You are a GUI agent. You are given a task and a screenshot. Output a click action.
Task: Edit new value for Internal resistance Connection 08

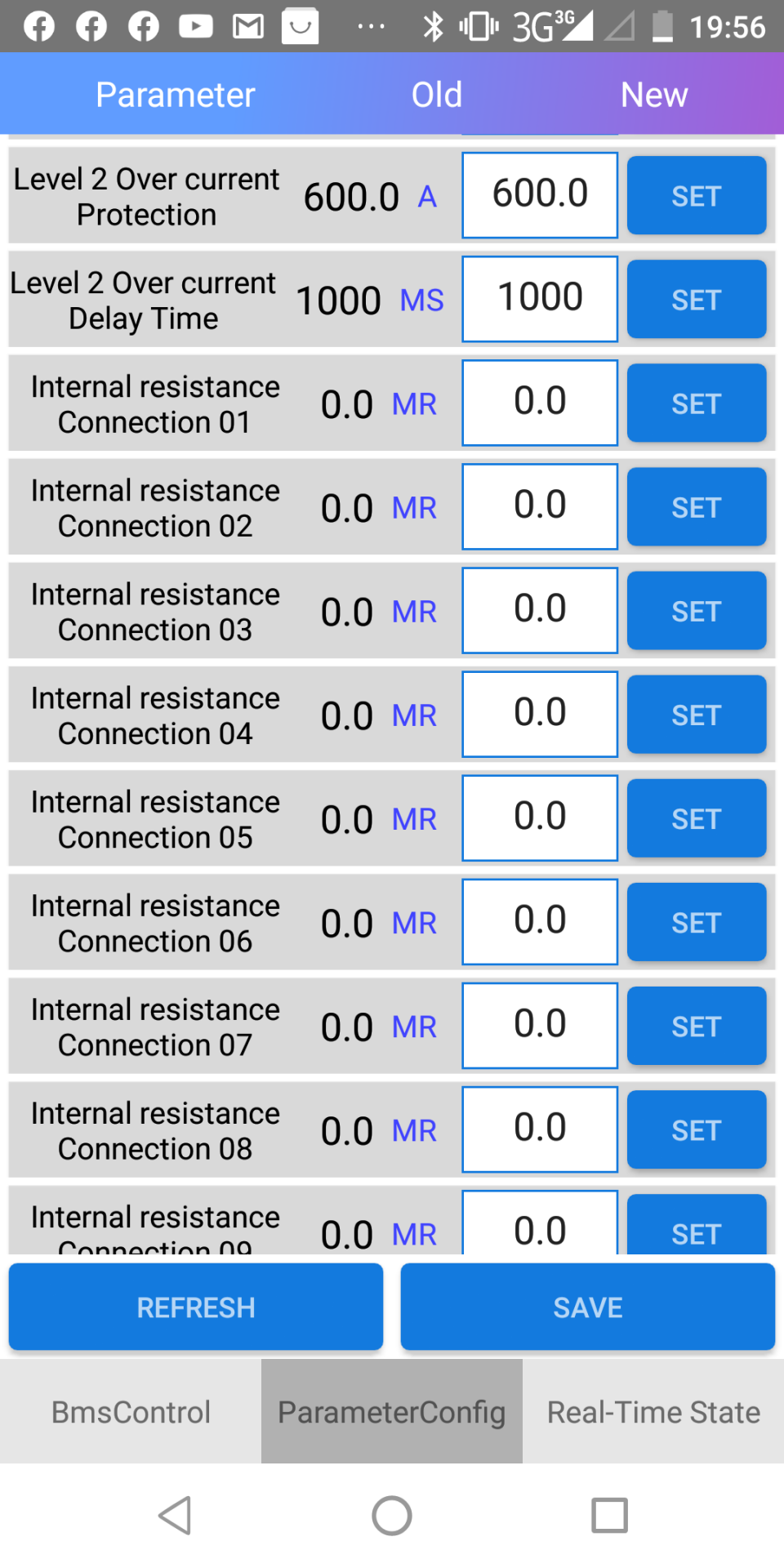pos(540,1129)
